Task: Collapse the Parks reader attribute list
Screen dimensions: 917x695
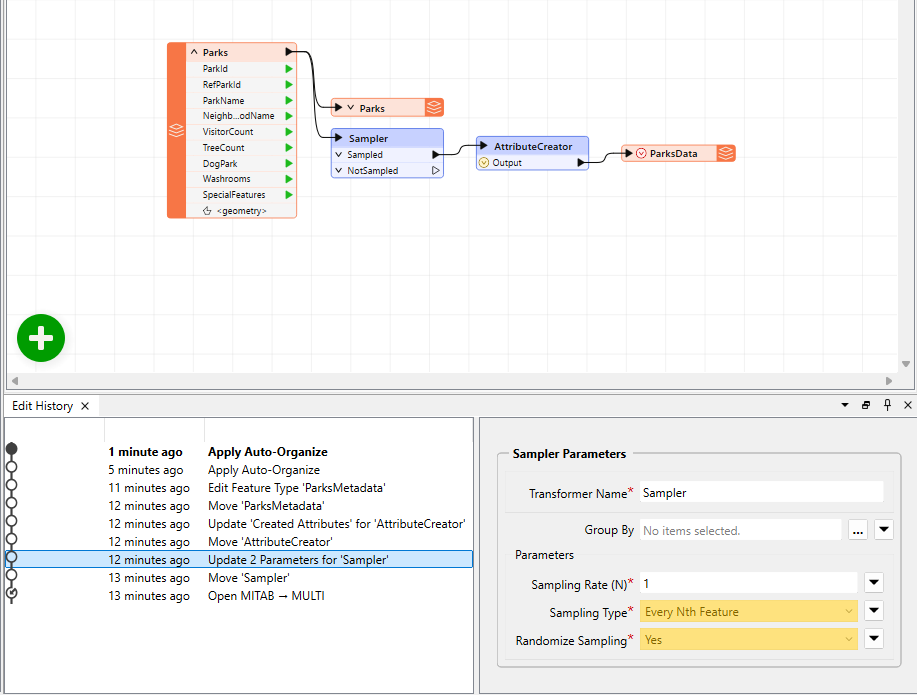Action: coord(194,53)
